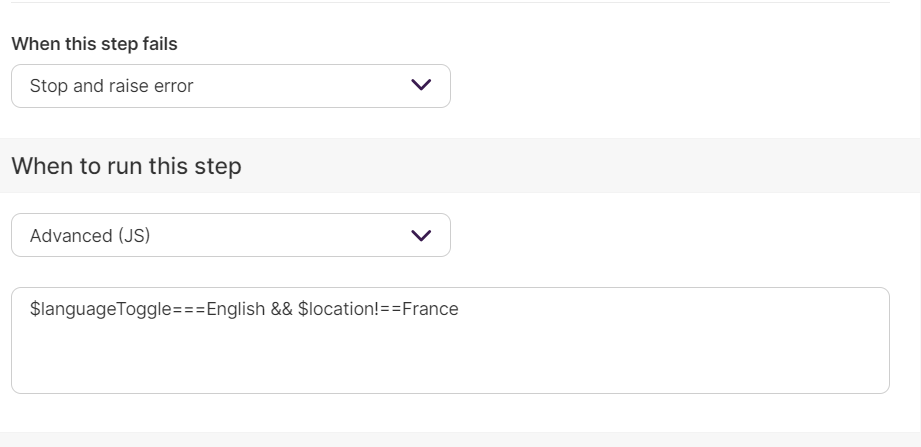This screenshot has width=921, height=447.
Task: Open the Stop and raise error dropdown
Action: 231,86
